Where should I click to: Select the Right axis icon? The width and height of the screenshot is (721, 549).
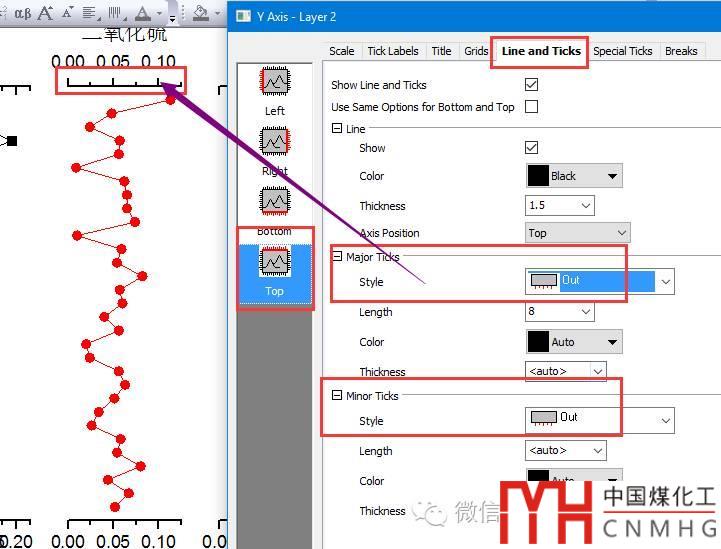pos(275,141)
